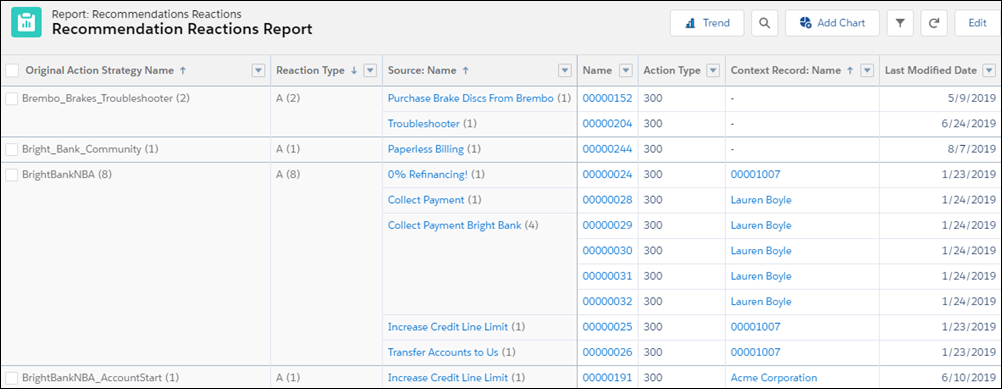
Task: Toggle the Source: Name ascending sort arrow
Action: 465,71
